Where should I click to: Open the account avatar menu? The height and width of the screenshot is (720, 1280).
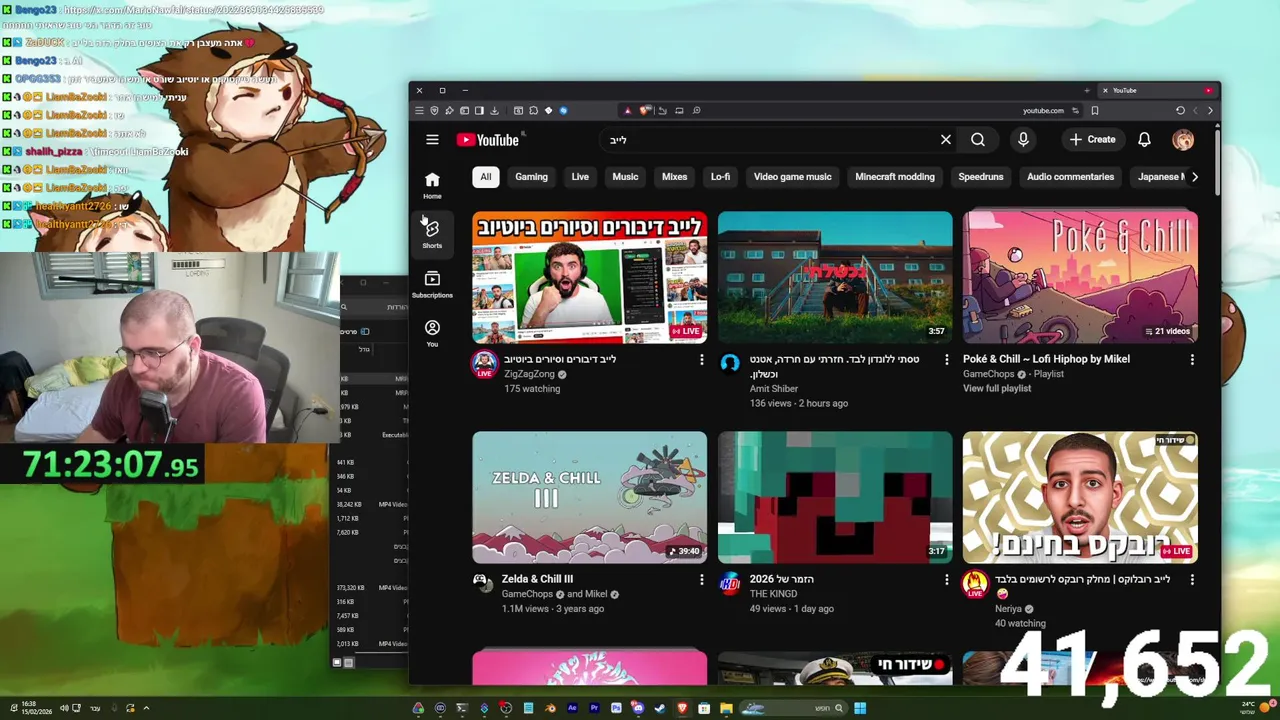pos(1183,140)
